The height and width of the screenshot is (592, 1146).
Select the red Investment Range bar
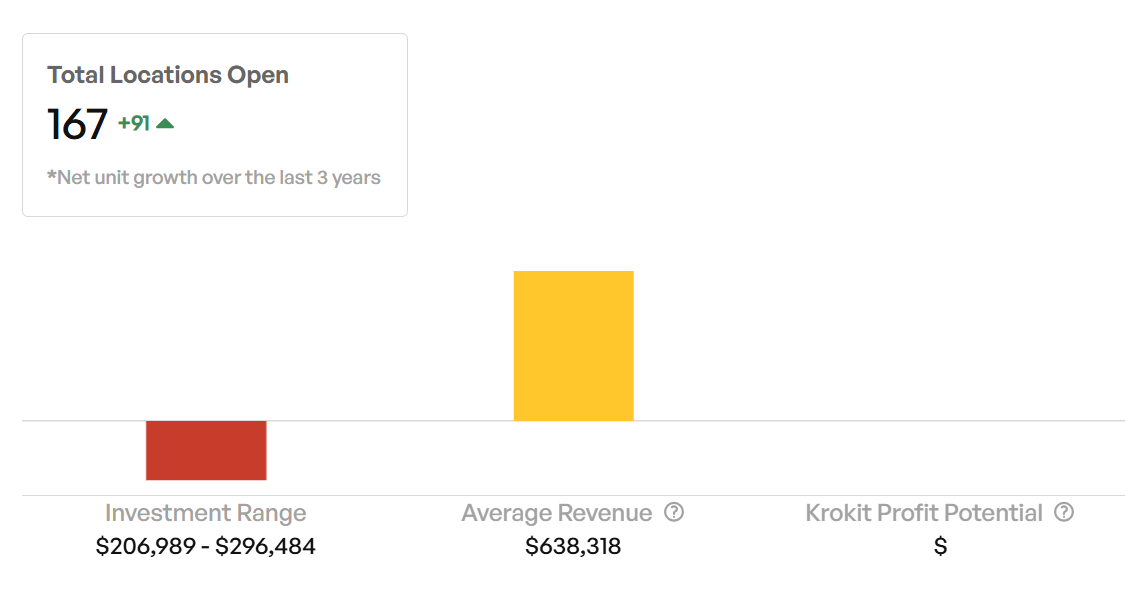(x=206, y=450)
